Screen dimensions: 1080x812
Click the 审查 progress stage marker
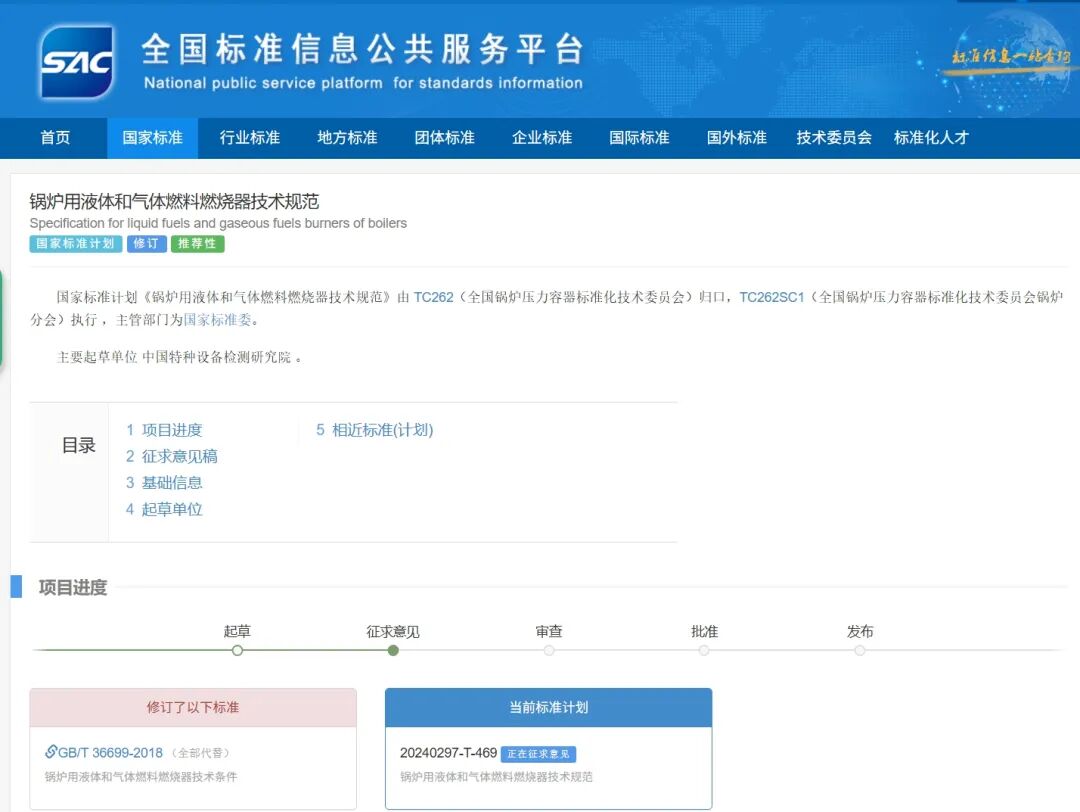tap(549, 650)
